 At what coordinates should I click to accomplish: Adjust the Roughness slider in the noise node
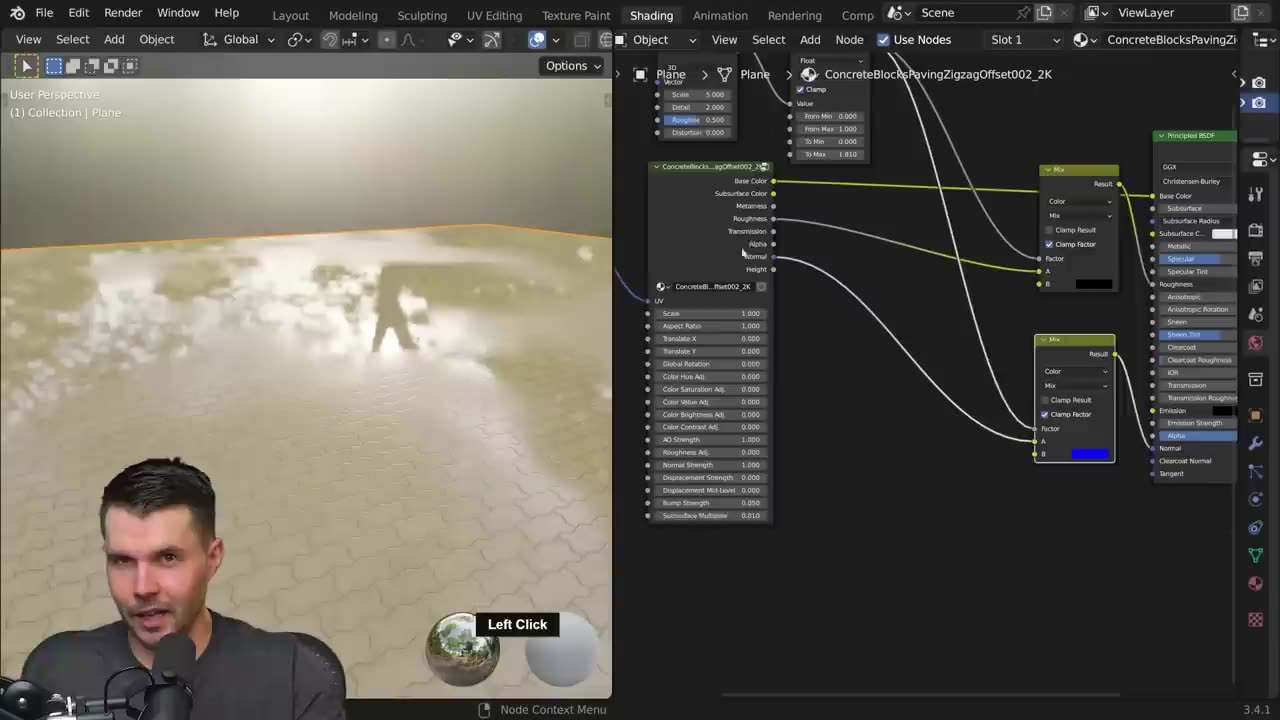pos(698,120)
